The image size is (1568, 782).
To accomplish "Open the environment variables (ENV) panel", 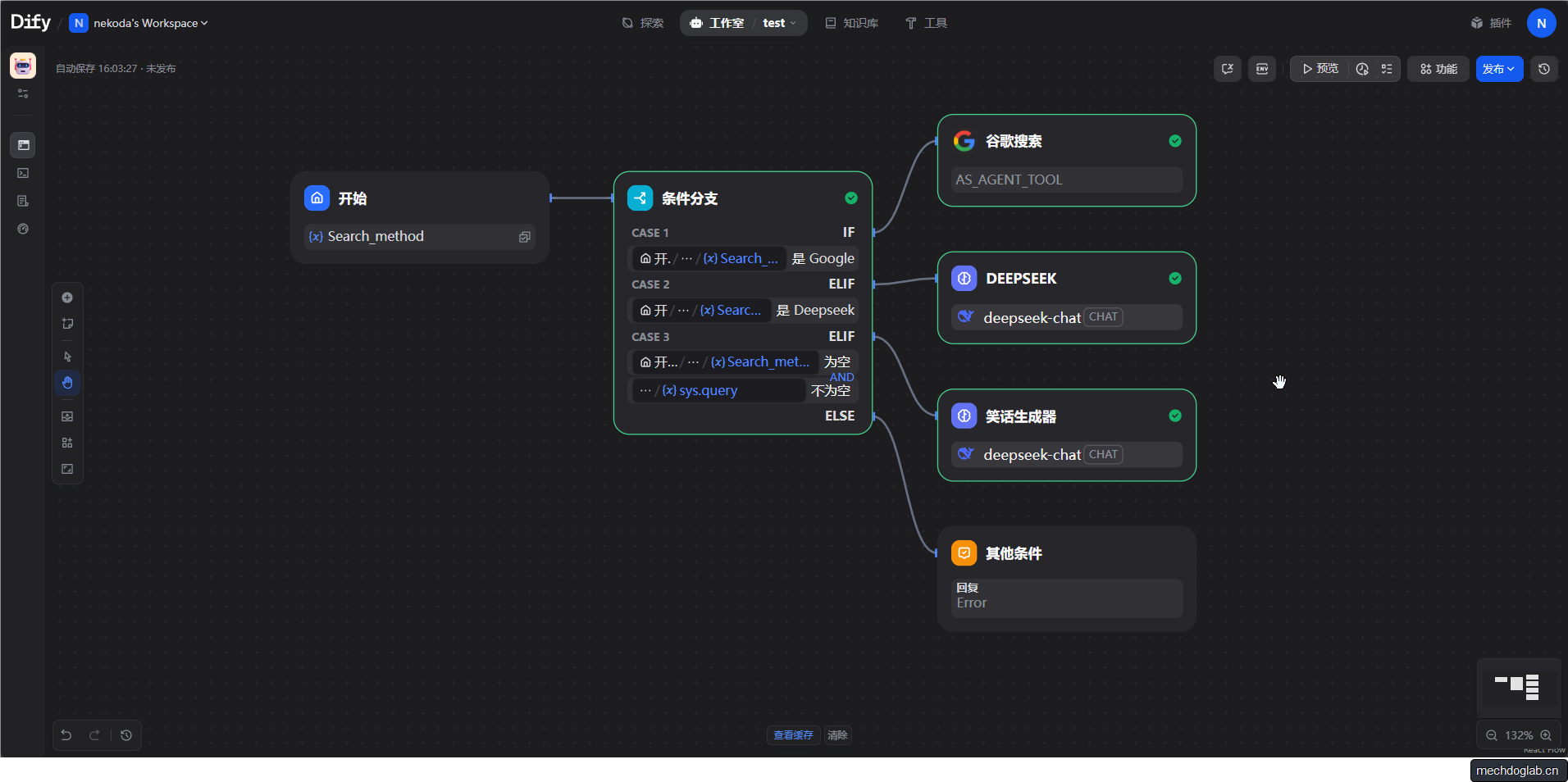I will point(1263,69).
